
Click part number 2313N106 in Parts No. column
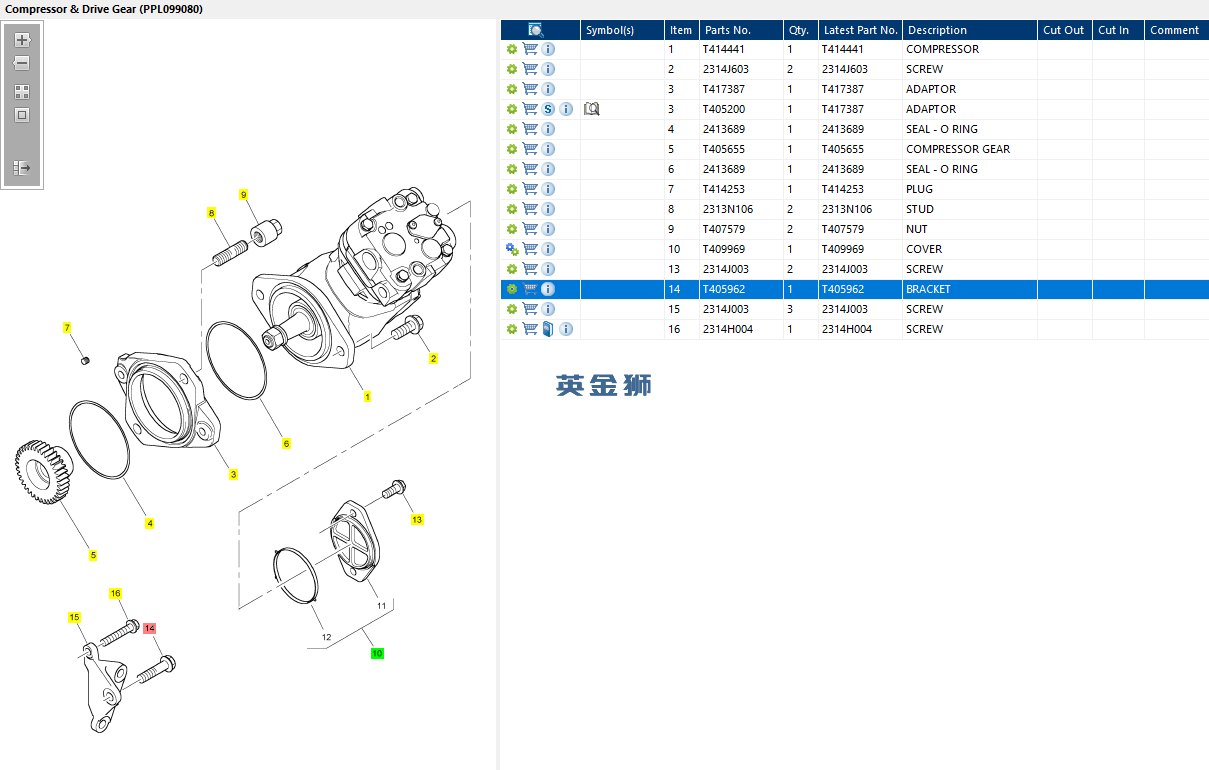pos(740,209)
